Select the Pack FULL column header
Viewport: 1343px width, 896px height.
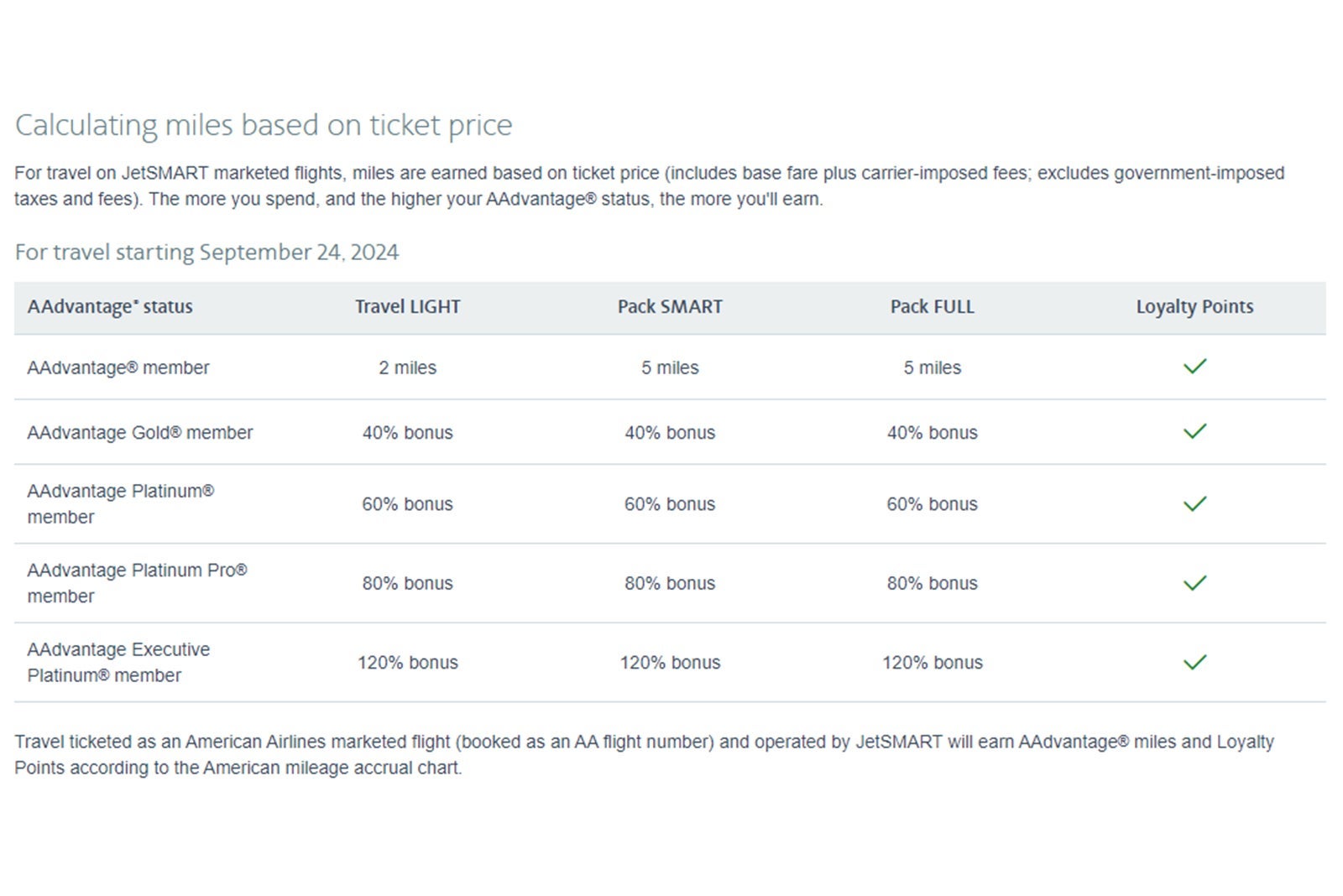[x=932, y=307]
